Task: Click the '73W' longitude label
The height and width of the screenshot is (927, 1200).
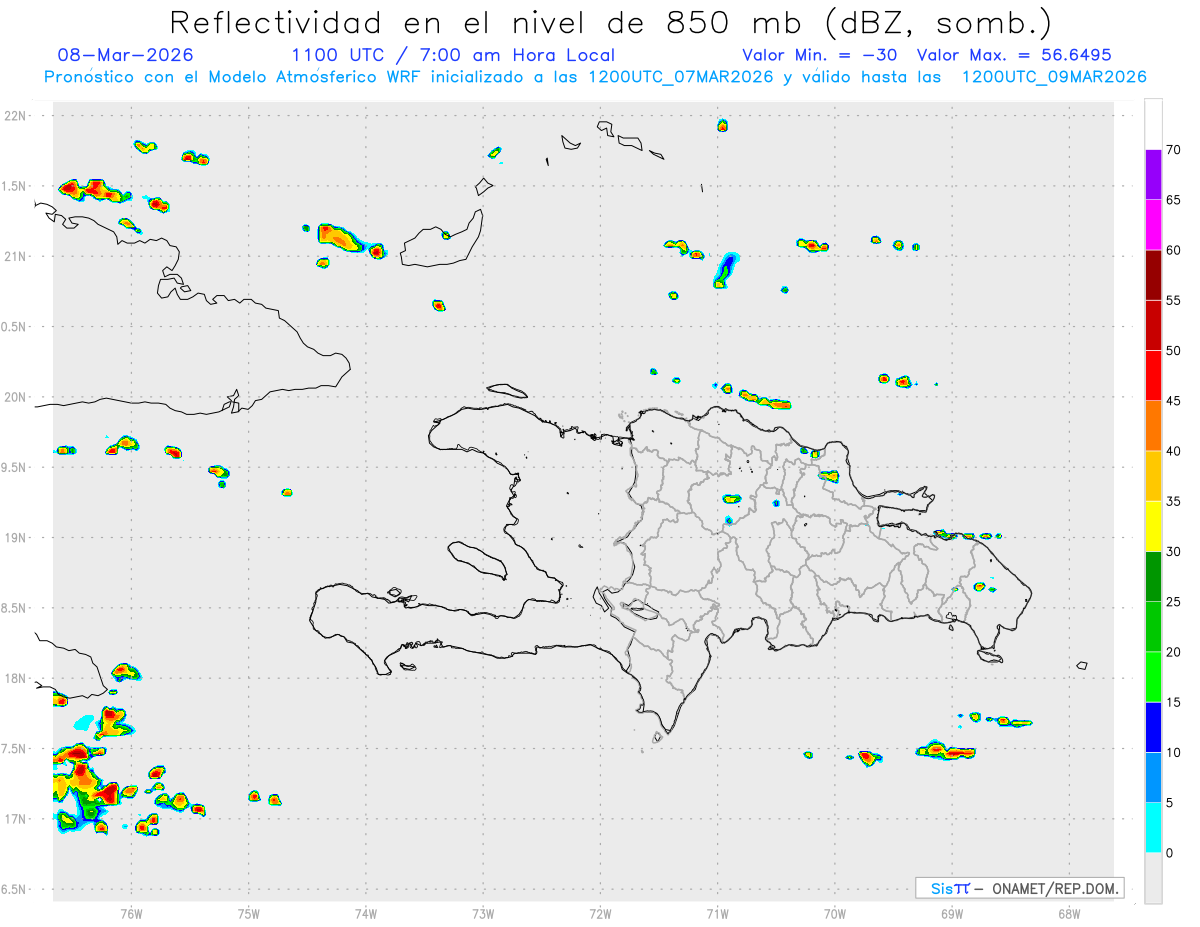Action: pos(483,913)
